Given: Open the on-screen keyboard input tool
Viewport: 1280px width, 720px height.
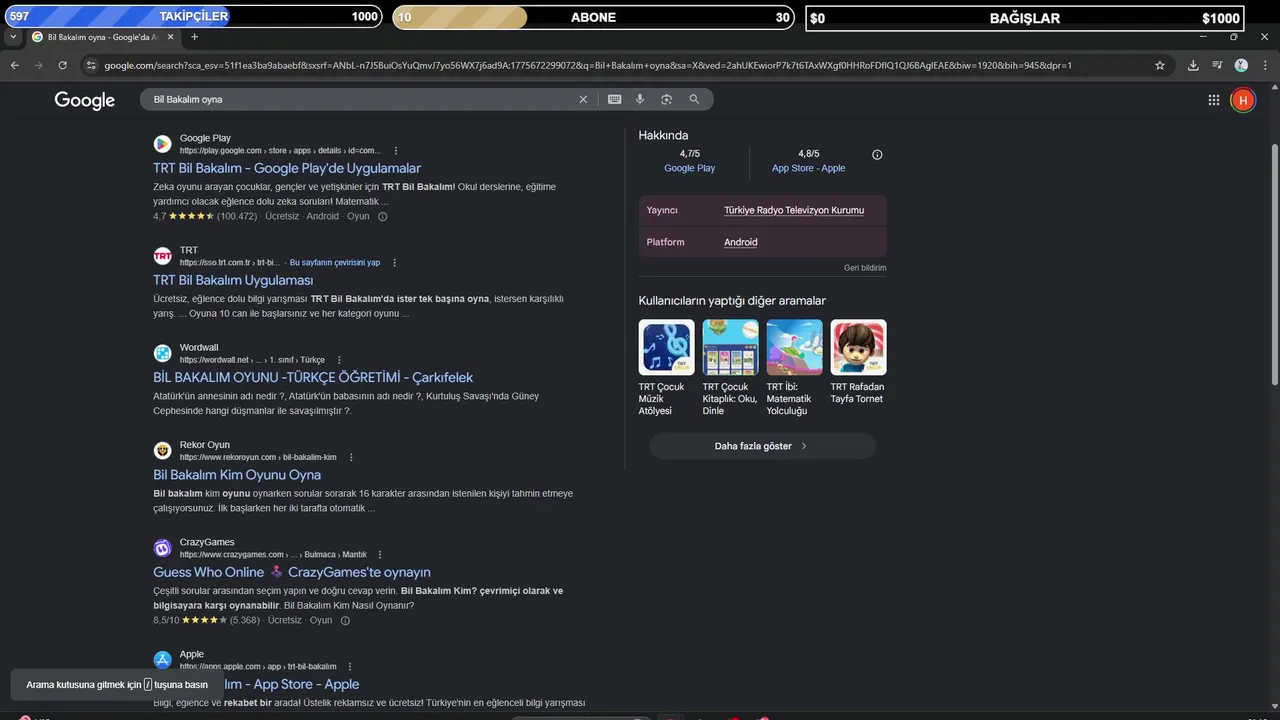Looking at the screenshot, I should click(614, 99).
